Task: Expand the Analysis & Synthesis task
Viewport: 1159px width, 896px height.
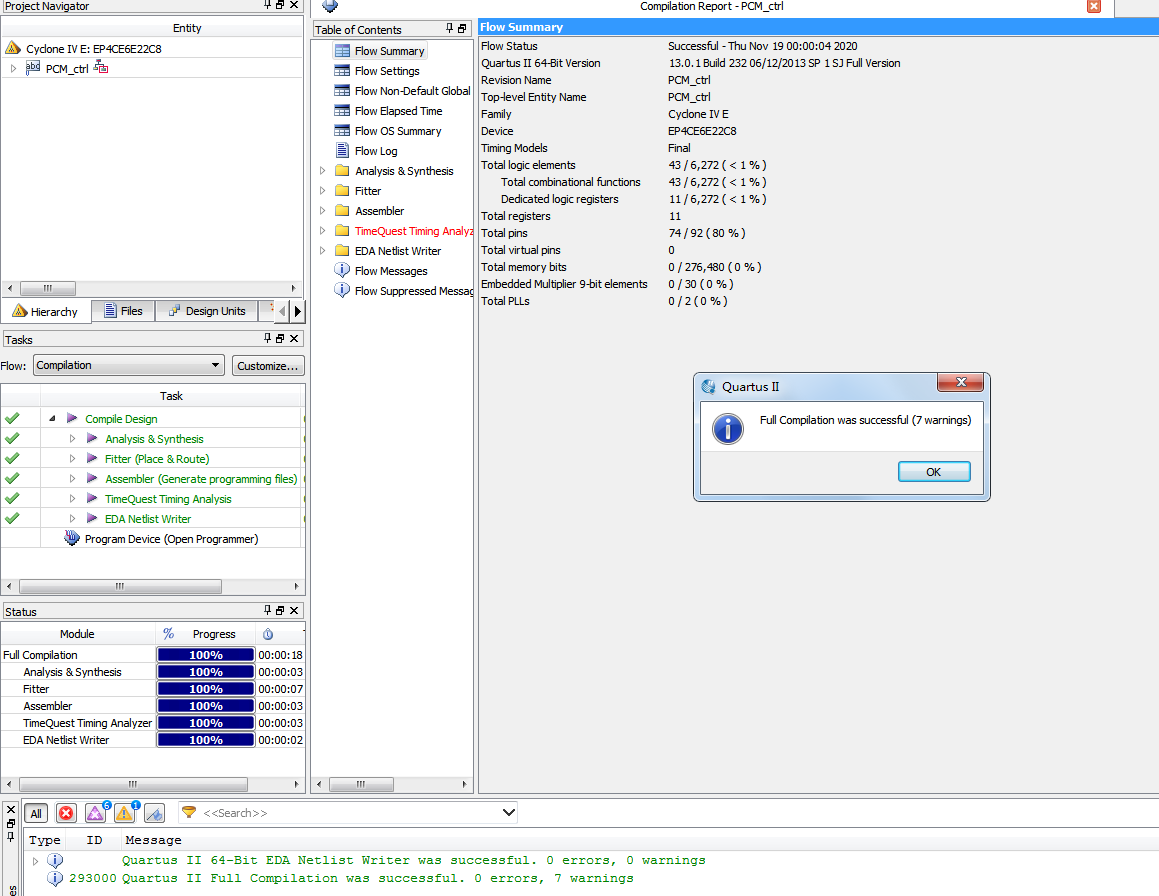Action: point(72,438)
